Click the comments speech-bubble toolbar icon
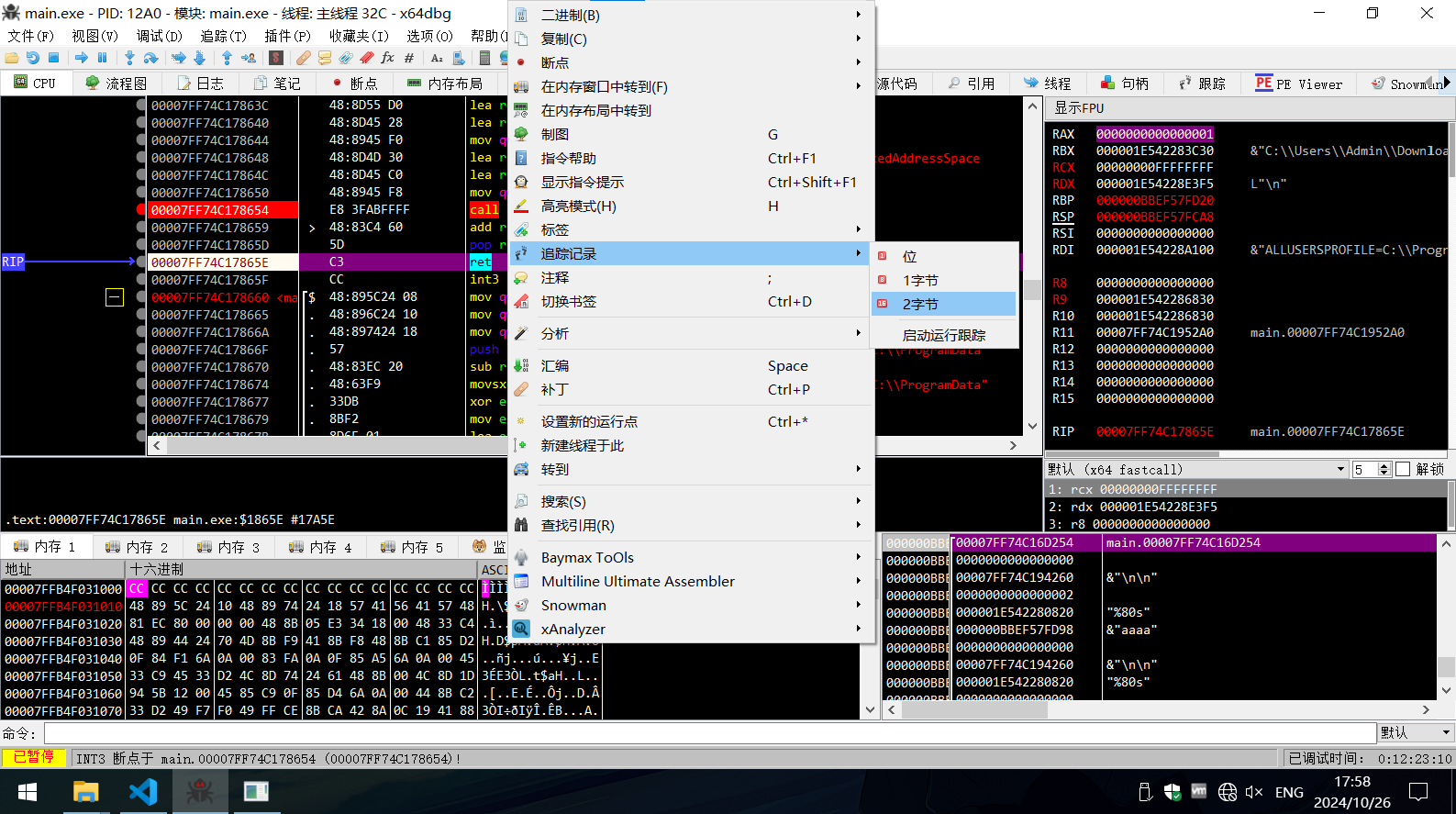This screenshot has height=814, width=1456. [325, 58]
